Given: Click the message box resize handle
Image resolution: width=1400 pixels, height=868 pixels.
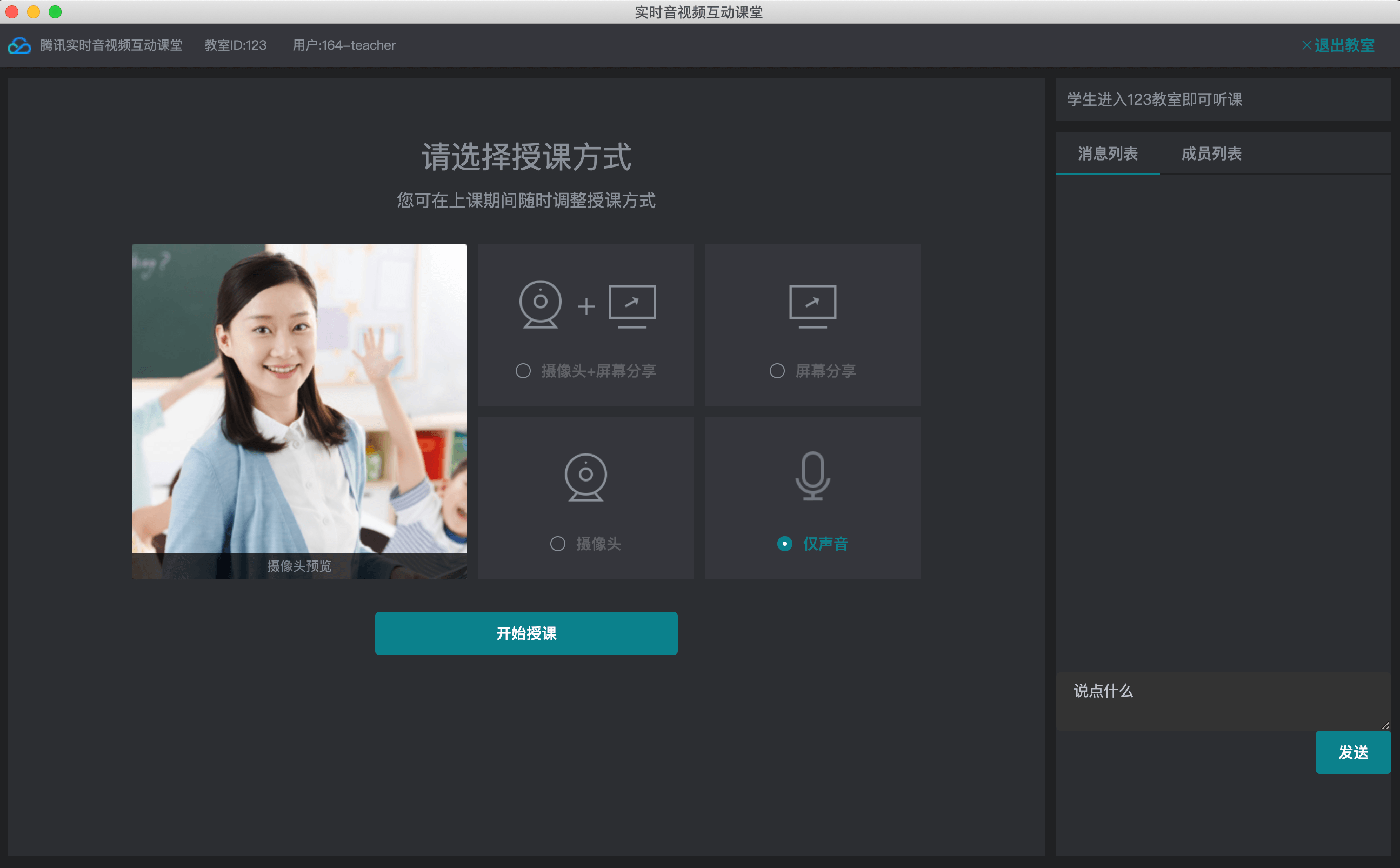Looking at the screenshot, I should tap(1385, 726).
